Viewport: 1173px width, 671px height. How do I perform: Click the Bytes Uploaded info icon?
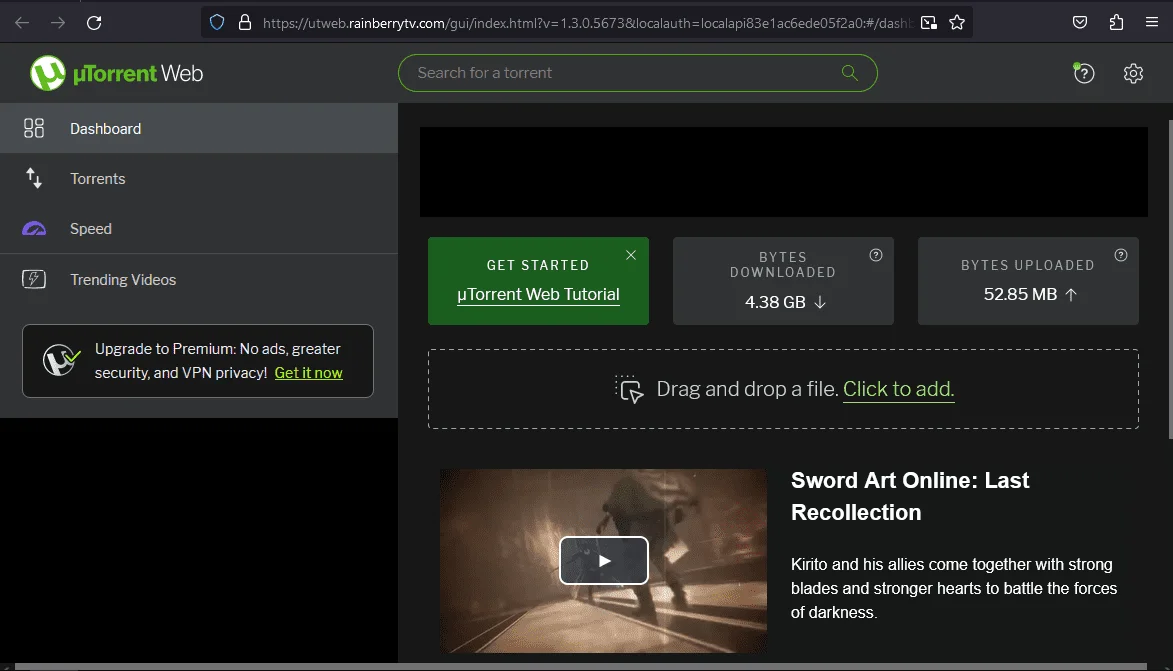tap(1121, 255)
